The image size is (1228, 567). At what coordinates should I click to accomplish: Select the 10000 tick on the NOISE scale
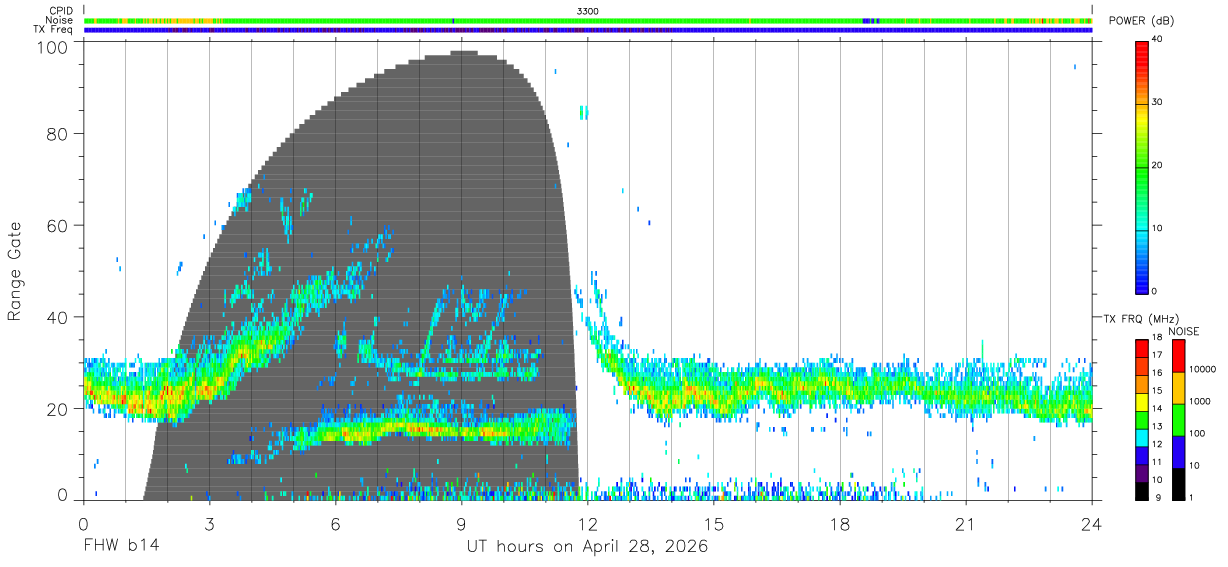pos(1201,369)
